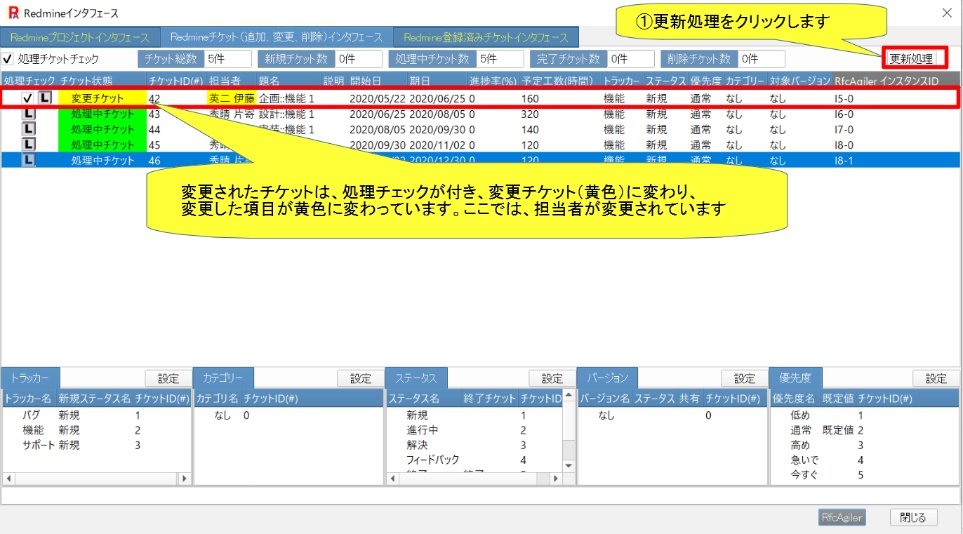Image resolution: width=963 pixels, height=534 pixels.
Task: Click the RfcAgiler インスタンスID column header
Action: pos(886,80)
